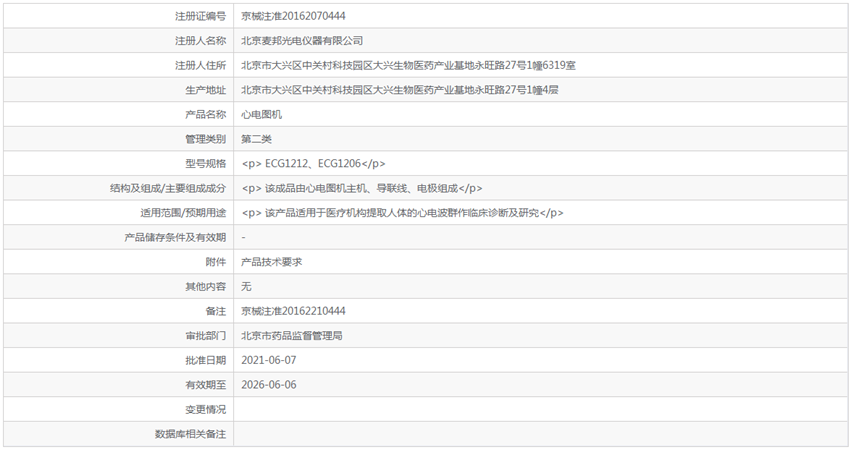Click the 审批部门 label
The height and width of the screenshot is (449, 850).
205,336
